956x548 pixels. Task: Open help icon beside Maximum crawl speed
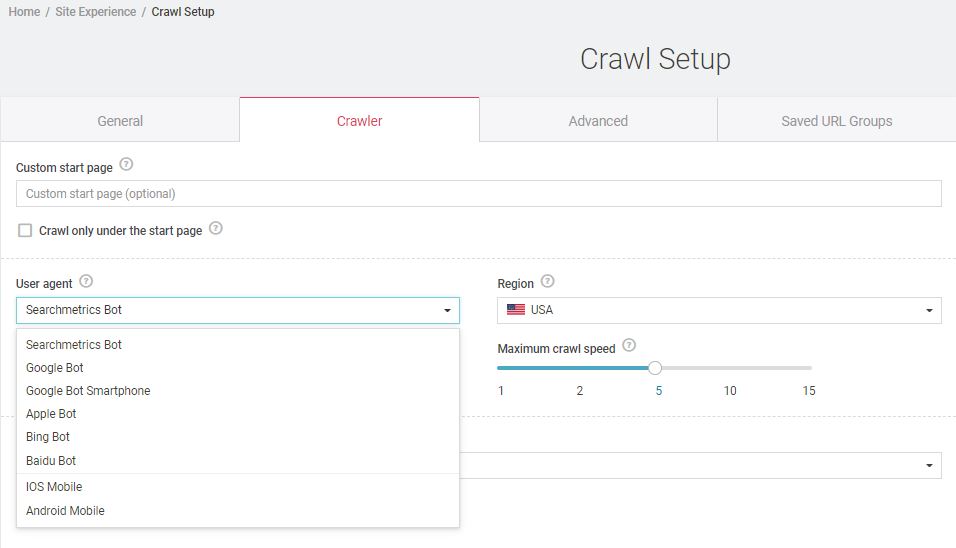click(x=629, y=346)
